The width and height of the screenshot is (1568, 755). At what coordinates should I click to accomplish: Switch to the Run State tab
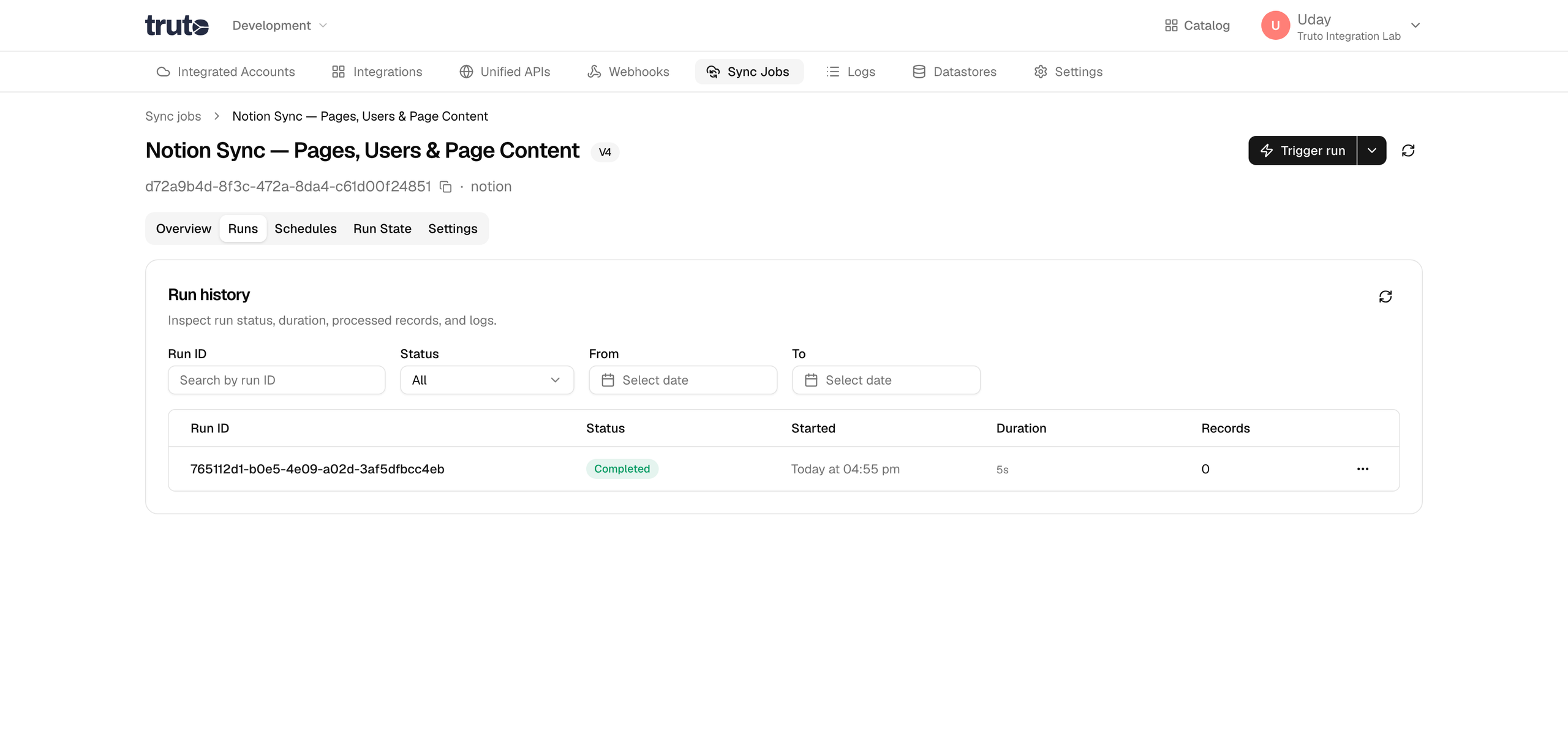tap(382, 228)
